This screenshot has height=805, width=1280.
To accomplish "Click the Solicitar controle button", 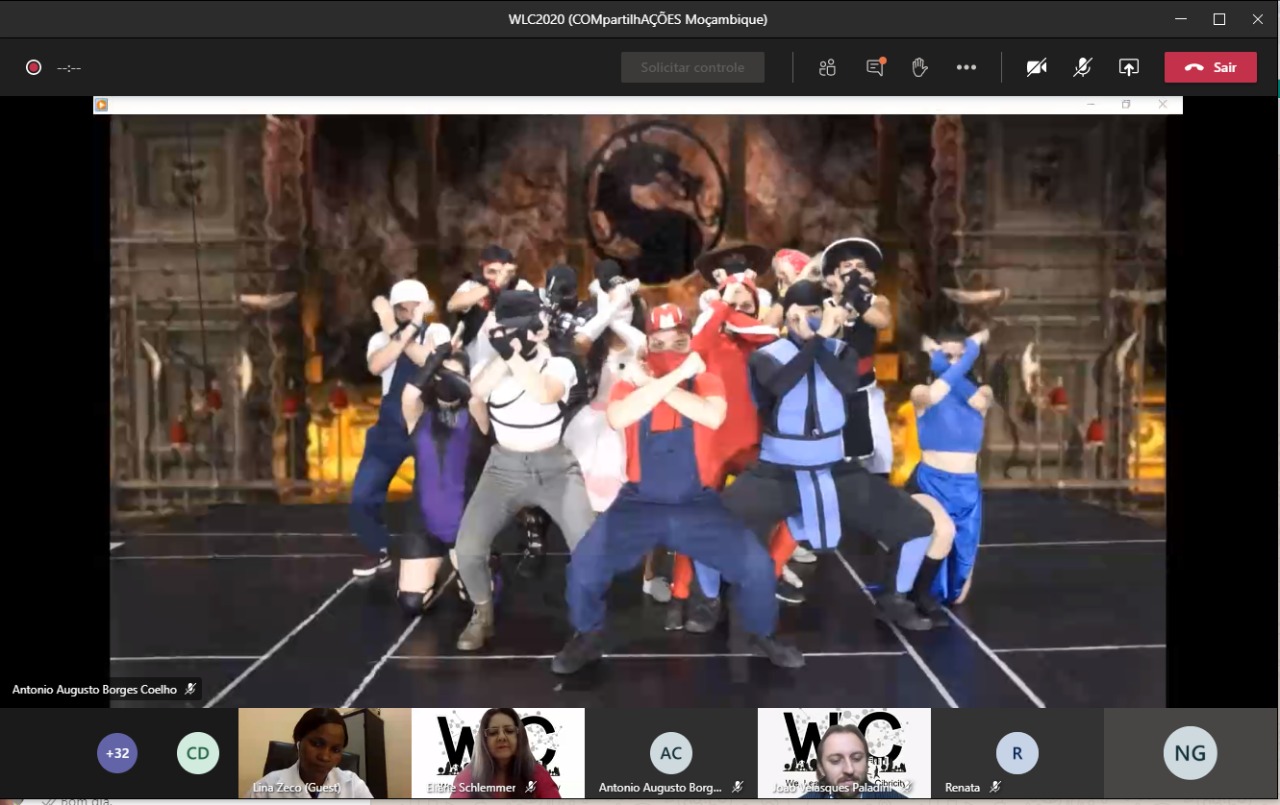I will point(693,67).
